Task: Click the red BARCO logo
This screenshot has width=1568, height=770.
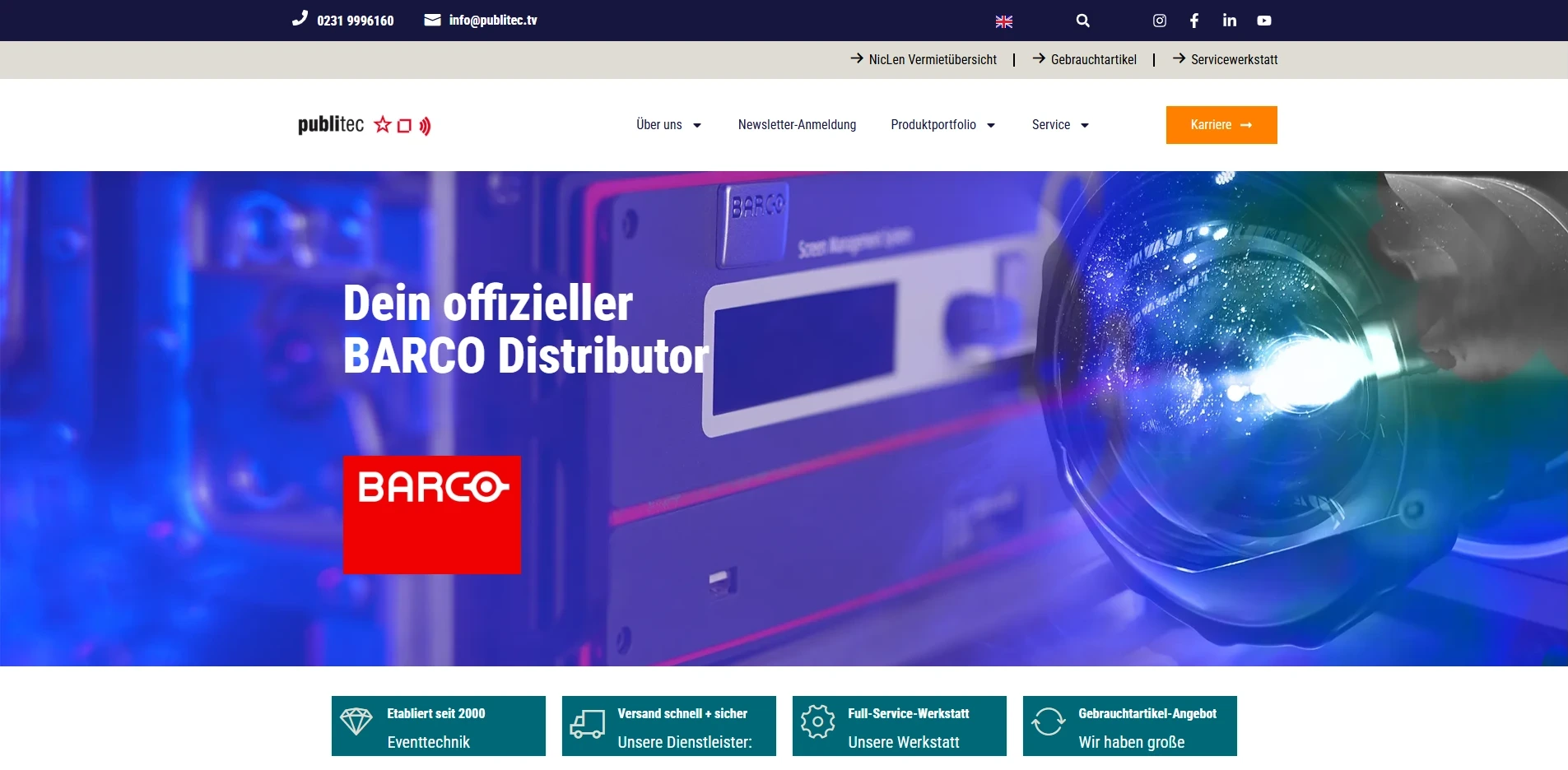Action: 432,515
